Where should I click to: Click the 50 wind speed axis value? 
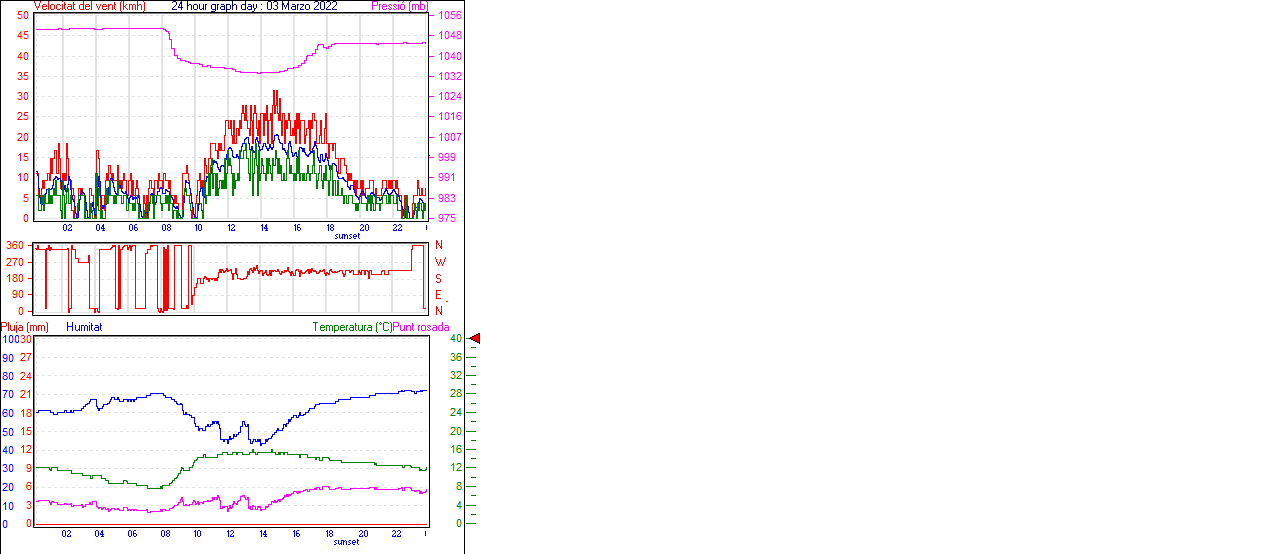coord(24,16)
